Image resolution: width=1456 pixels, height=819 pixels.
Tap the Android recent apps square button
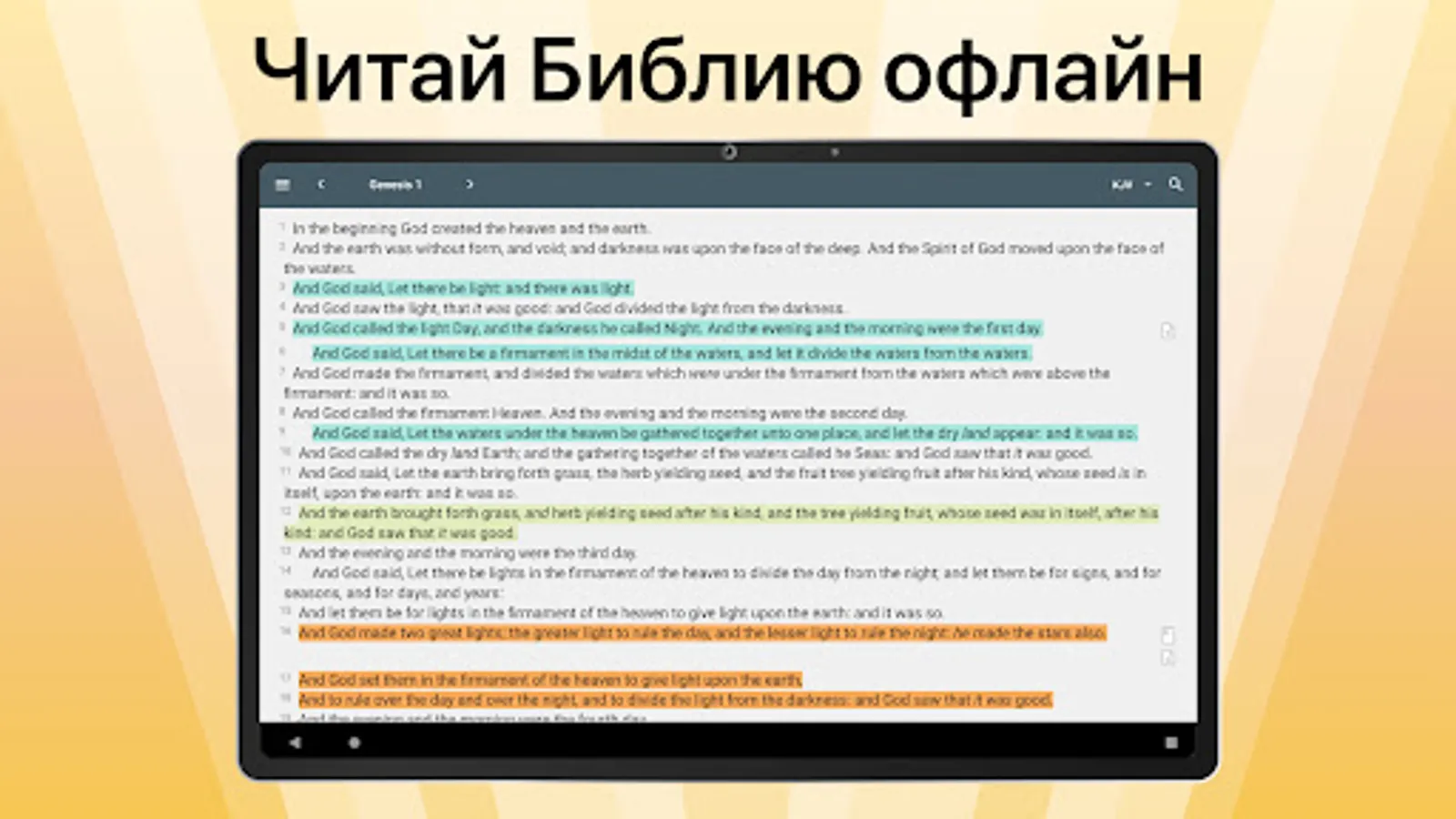pyautogui.click(x=1171, y=743)
